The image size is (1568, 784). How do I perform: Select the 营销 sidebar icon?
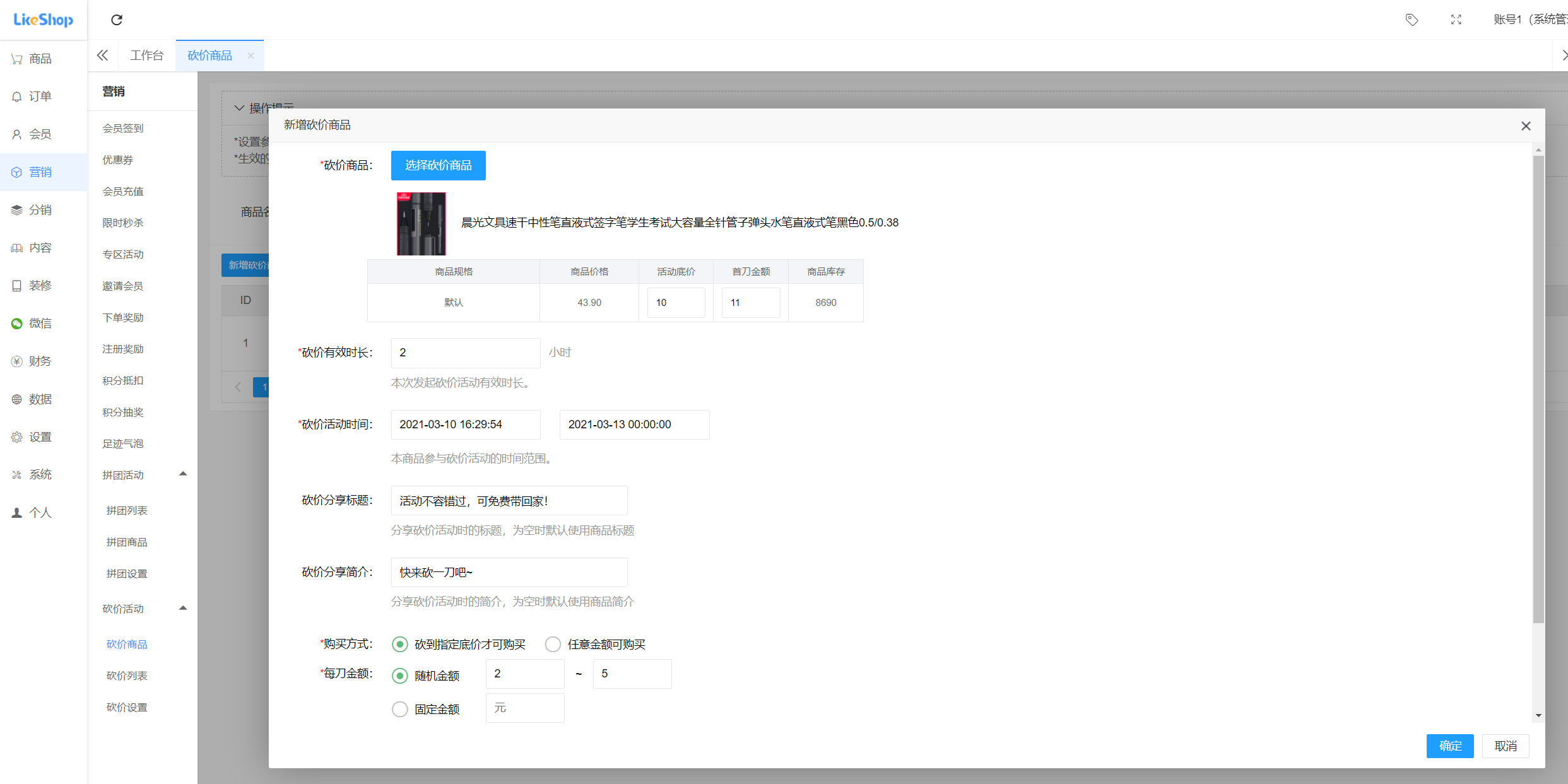coord(40,172)
